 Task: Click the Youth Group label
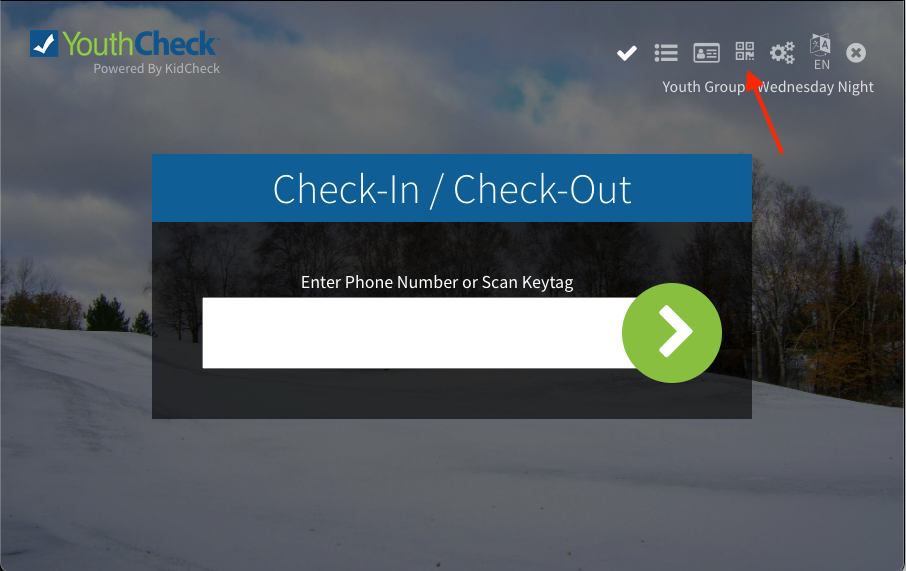(x=703, y=87)
